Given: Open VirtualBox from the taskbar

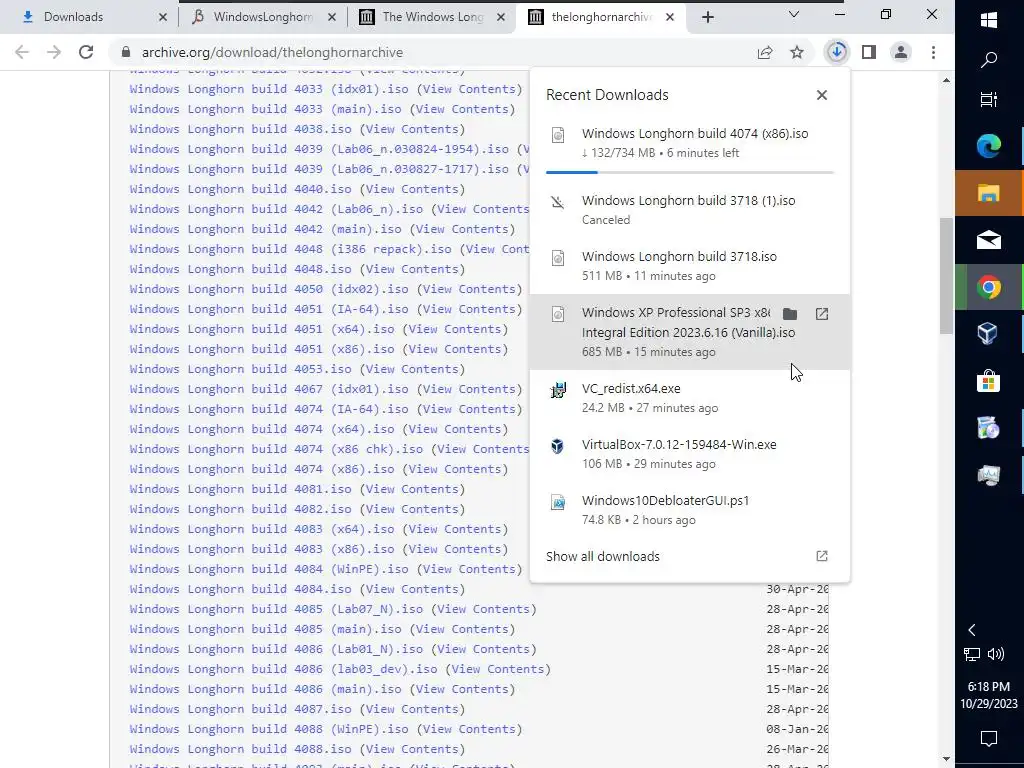Looking at the screenshot, I should pos(989,334).
